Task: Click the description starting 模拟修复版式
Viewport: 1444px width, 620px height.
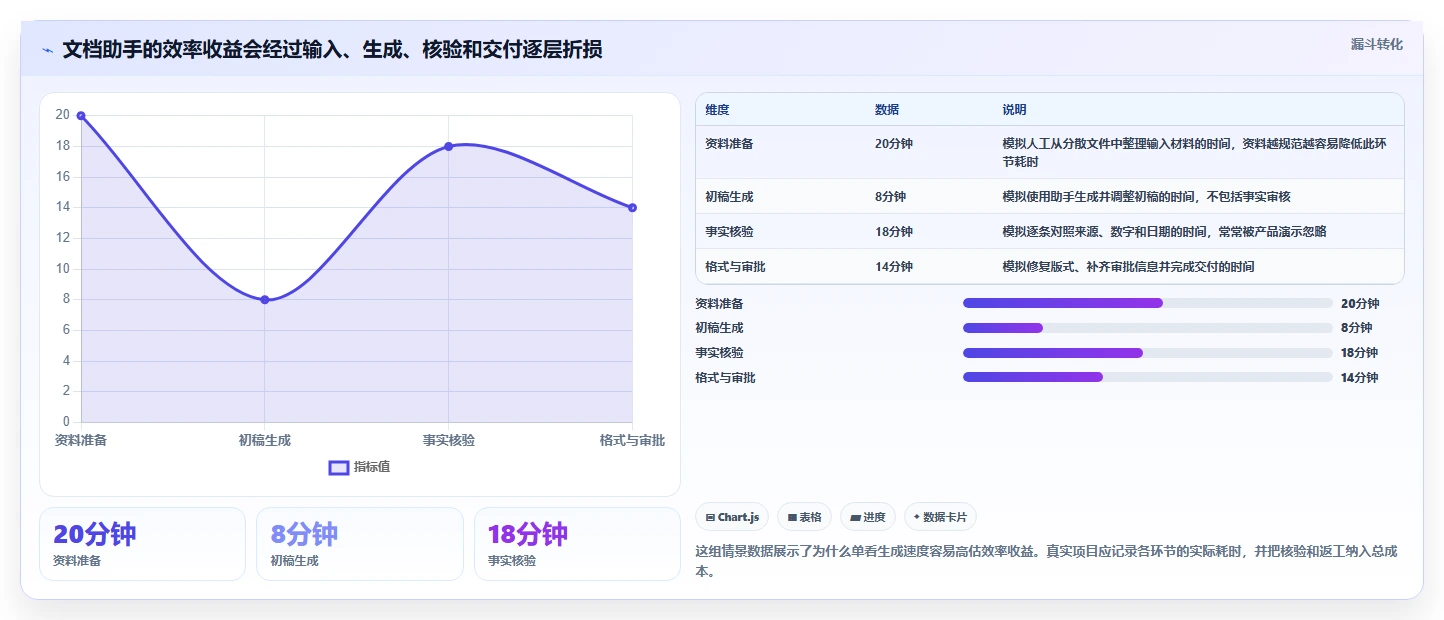Action: click(1128, 267)
